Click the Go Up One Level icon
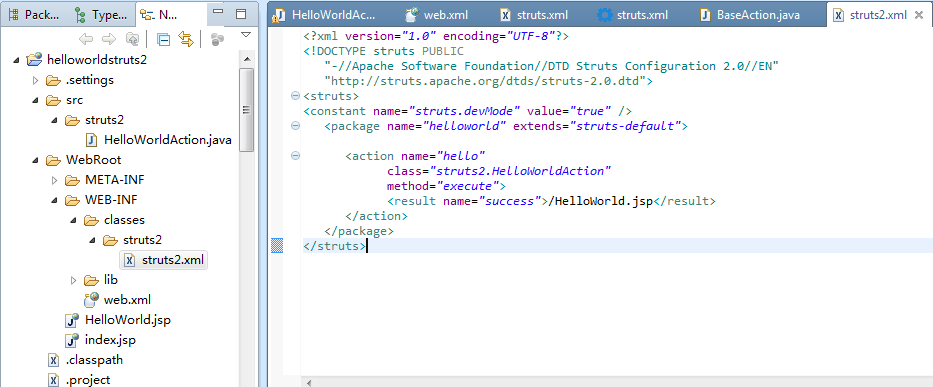The height and width of the screenshot is (387, 933). coord(132,39)
